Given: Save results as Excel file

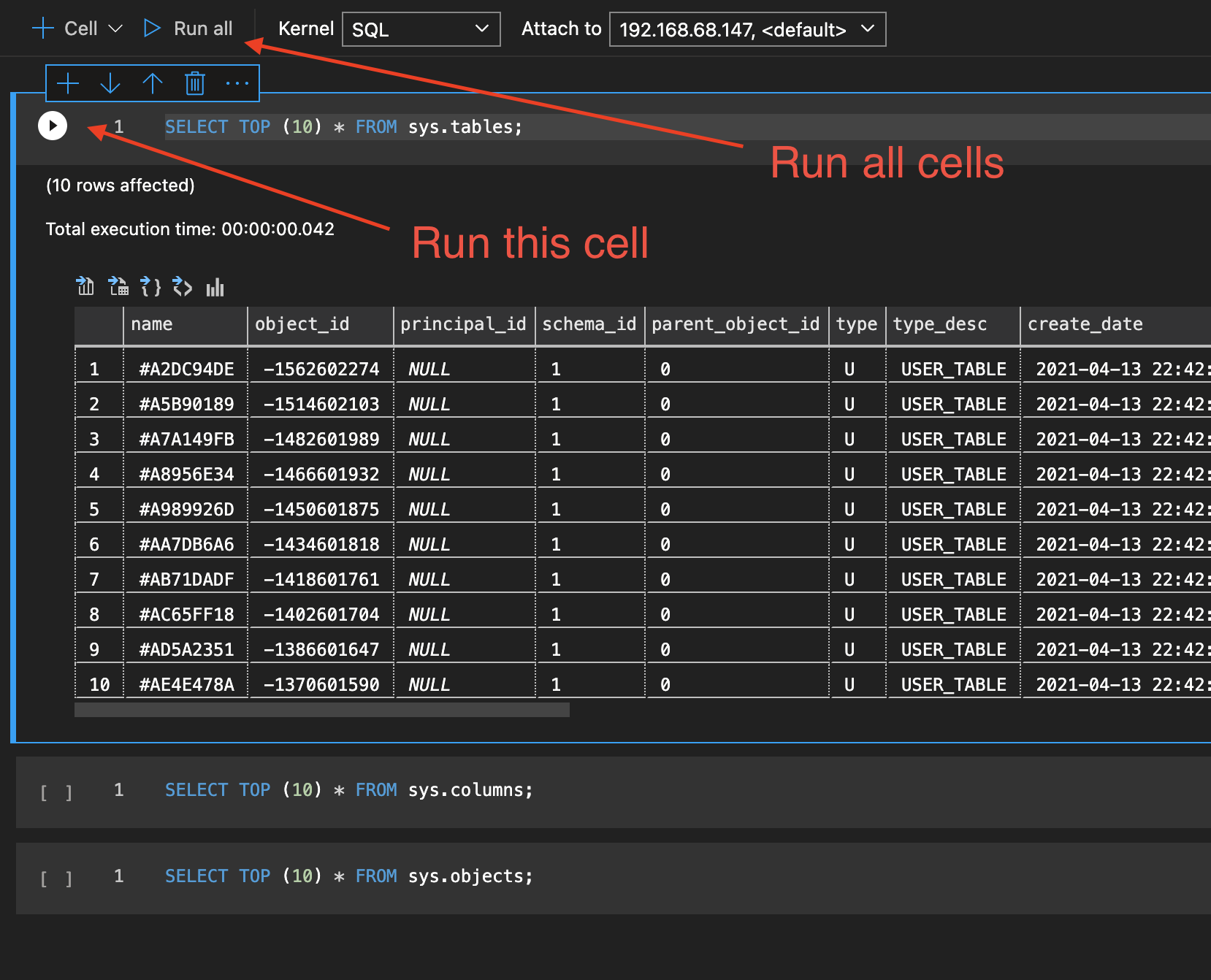Looking at the screenshot, I should point(118,286).
